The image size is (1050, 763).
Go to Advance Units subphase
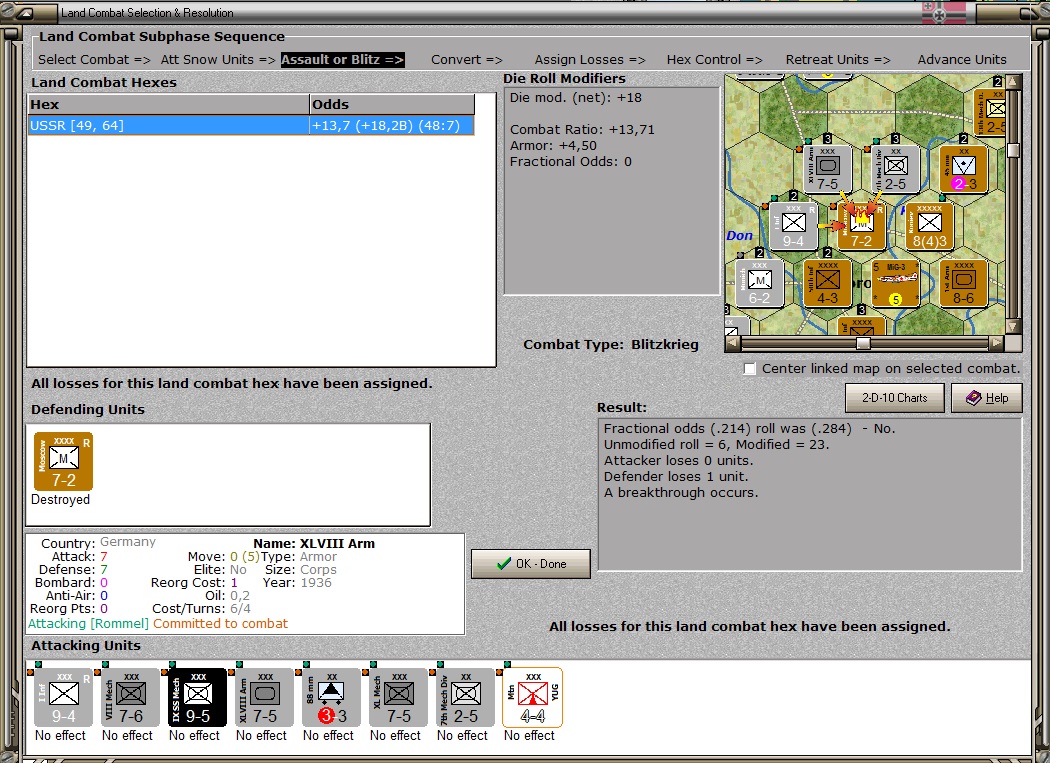(962, 60)
